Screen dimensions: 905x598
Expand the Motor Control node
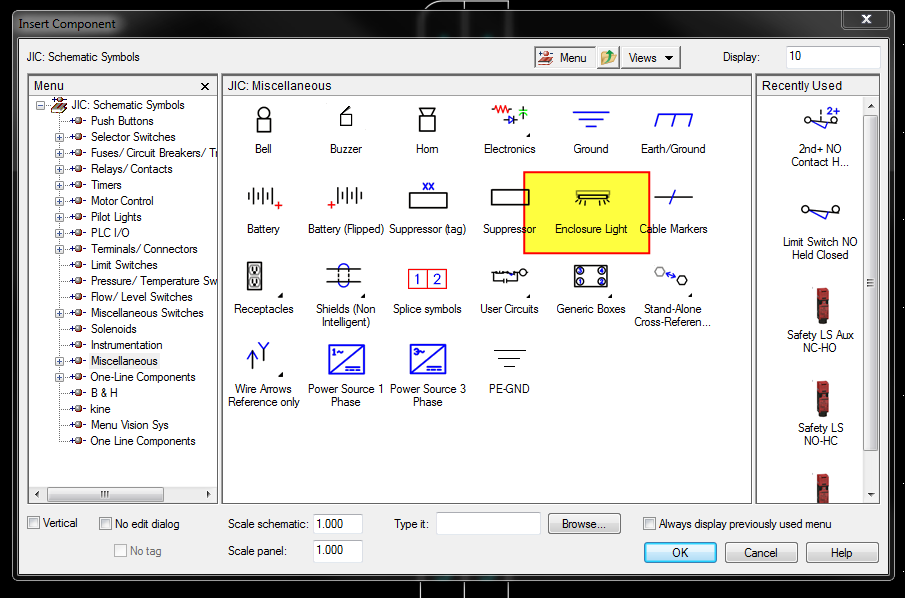pyautogui.click(x=59, y=201)
